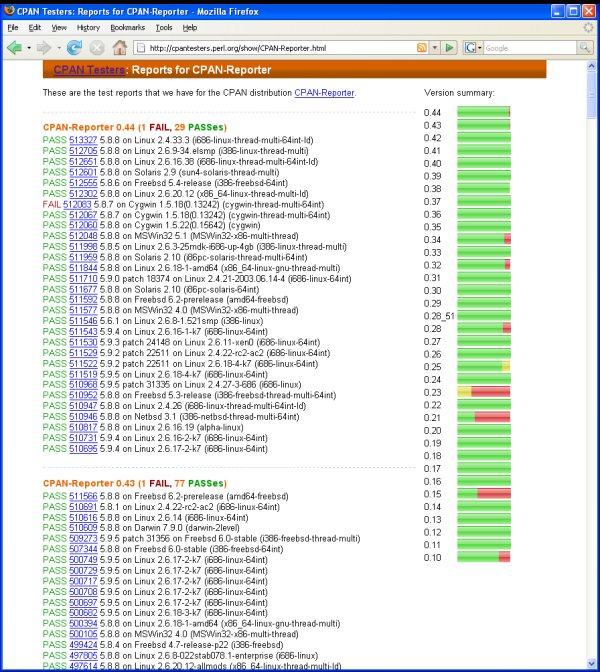The height and width of the screenshot is (672, 600).
Task: Open report 509273 for Freebsd 6.0-stable
Action: coord(83,539)
